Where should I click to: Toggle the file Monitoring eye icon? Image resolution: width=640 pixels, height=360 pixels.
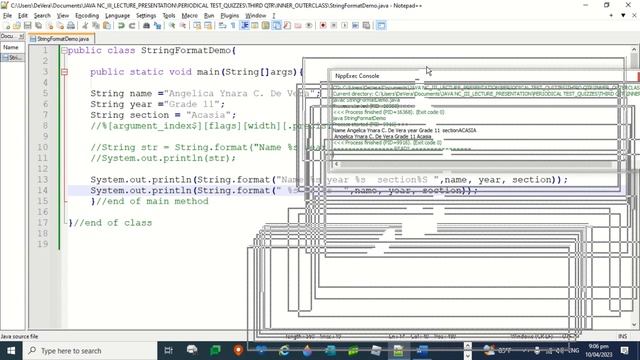309,26
